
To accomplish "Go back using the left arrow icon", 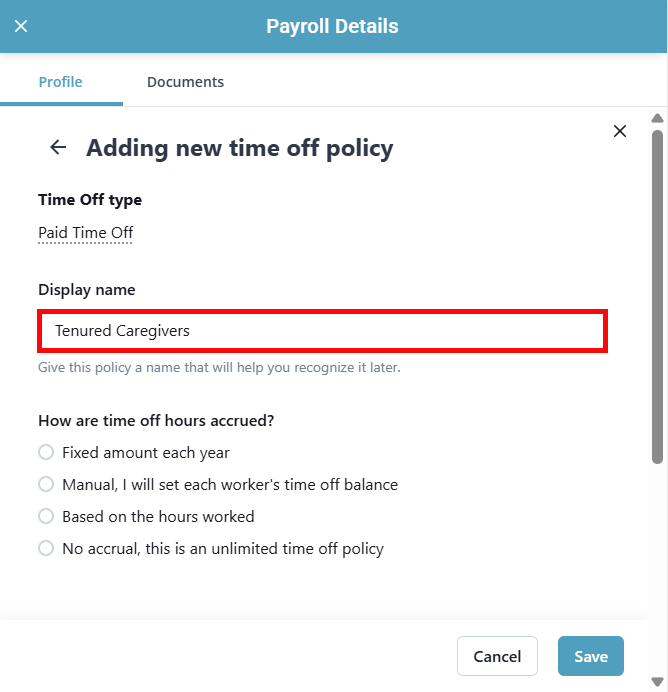I will [x=58, y=148].
